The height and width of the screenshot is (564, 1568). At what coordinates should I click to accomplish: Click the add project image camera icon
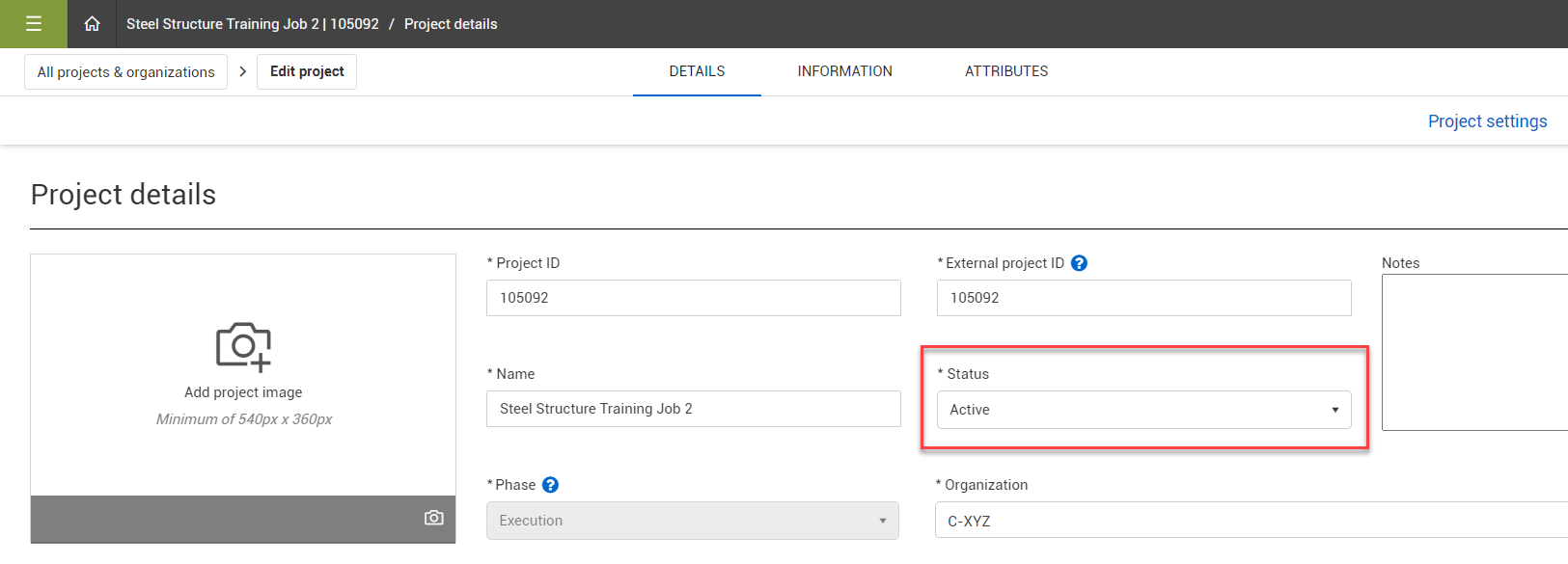coord(243,347)
